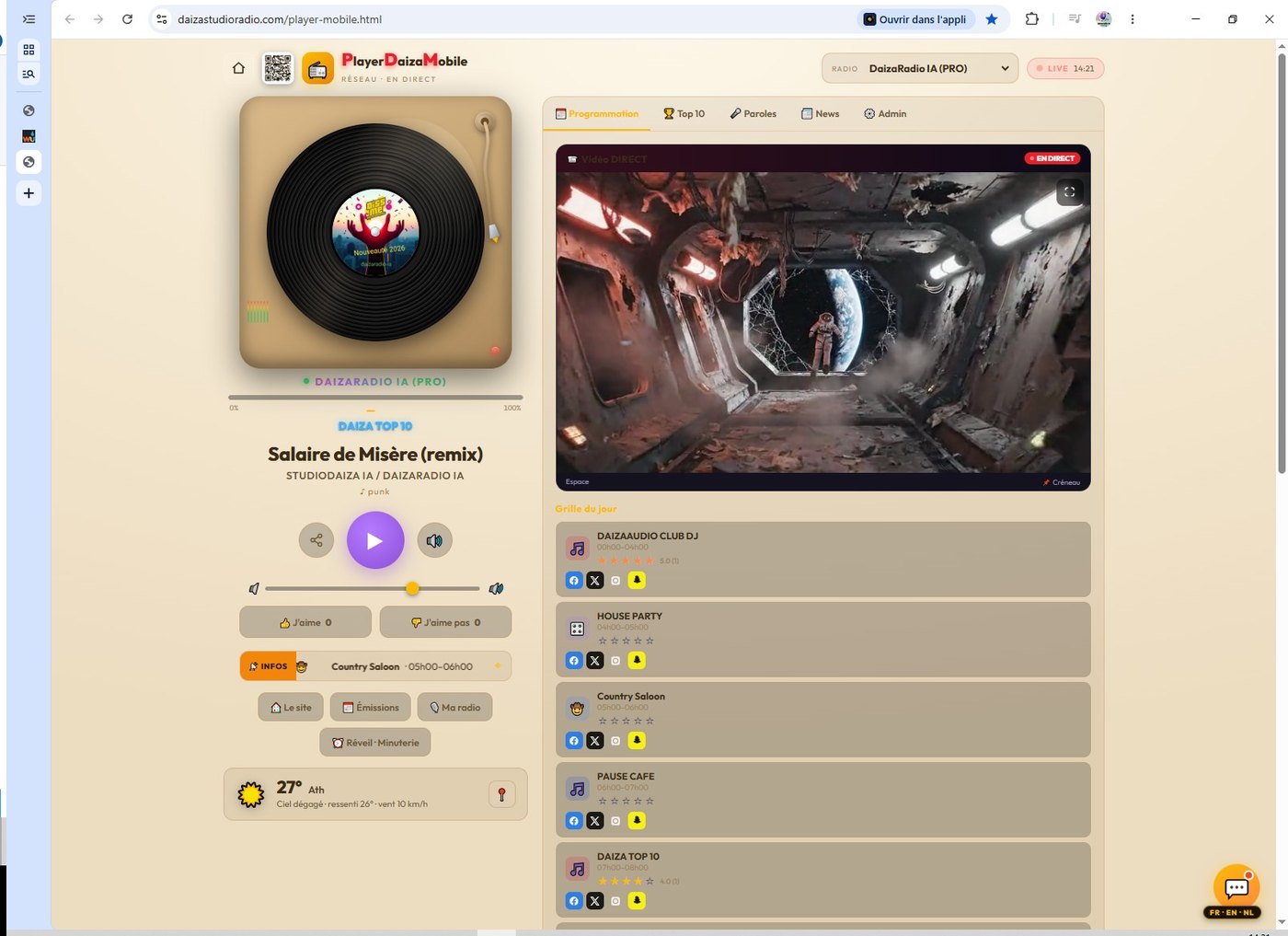
Task: Click the Grille du jour heading
Action: coord(586,508)
